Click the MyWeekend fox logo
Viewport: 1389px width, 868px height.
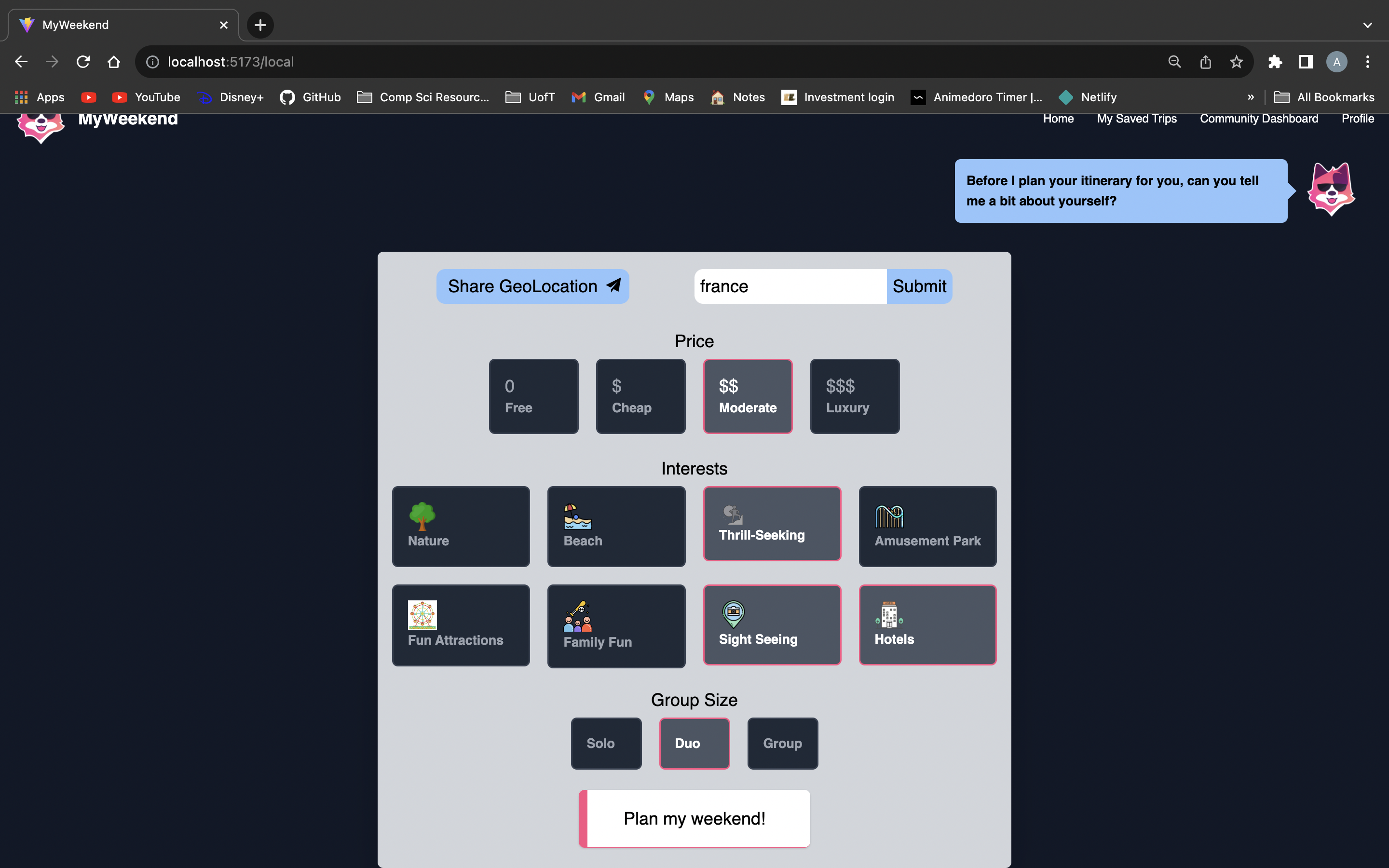(40, 128)
